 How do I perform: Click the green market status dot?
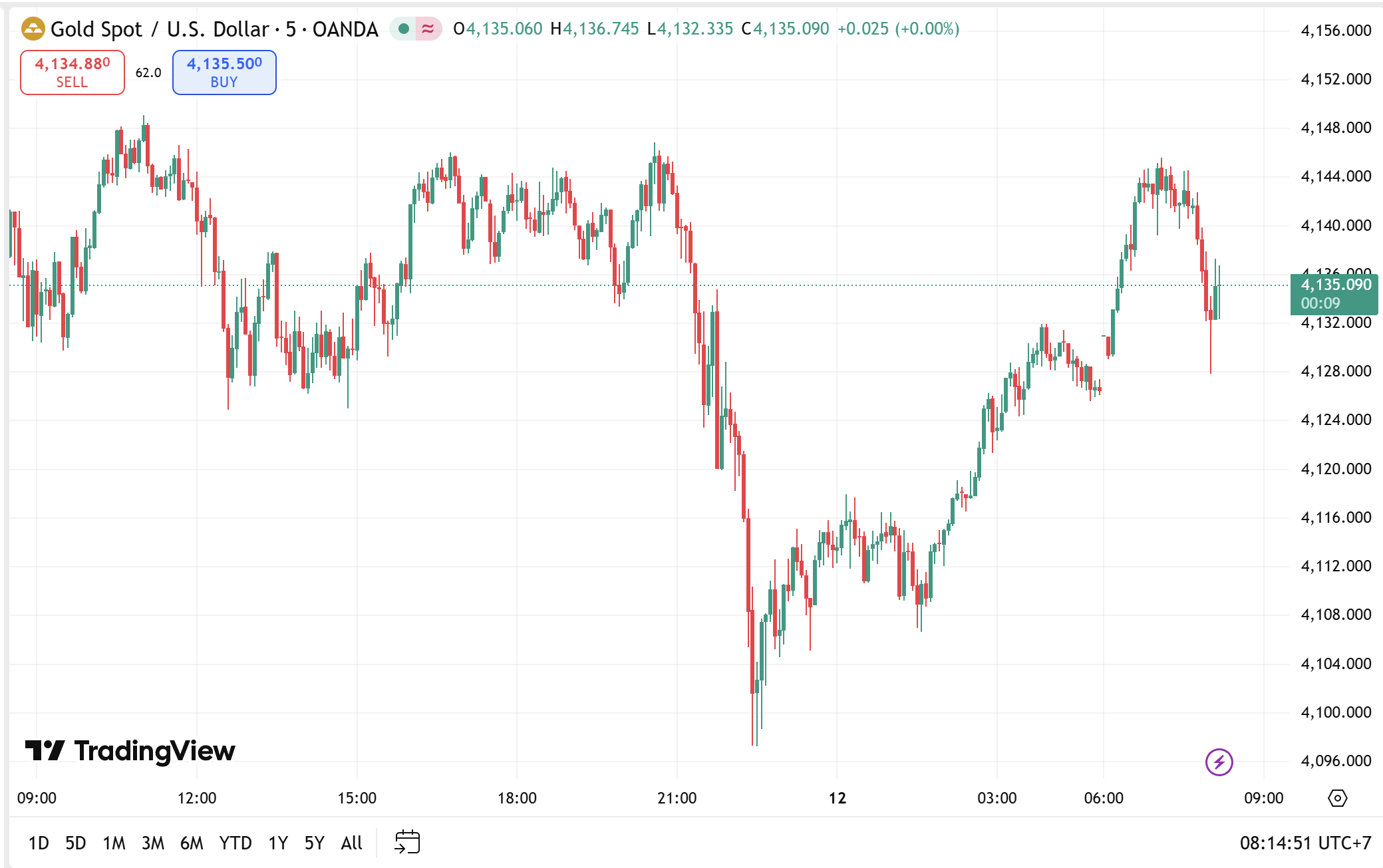click(x=403, y=29)
